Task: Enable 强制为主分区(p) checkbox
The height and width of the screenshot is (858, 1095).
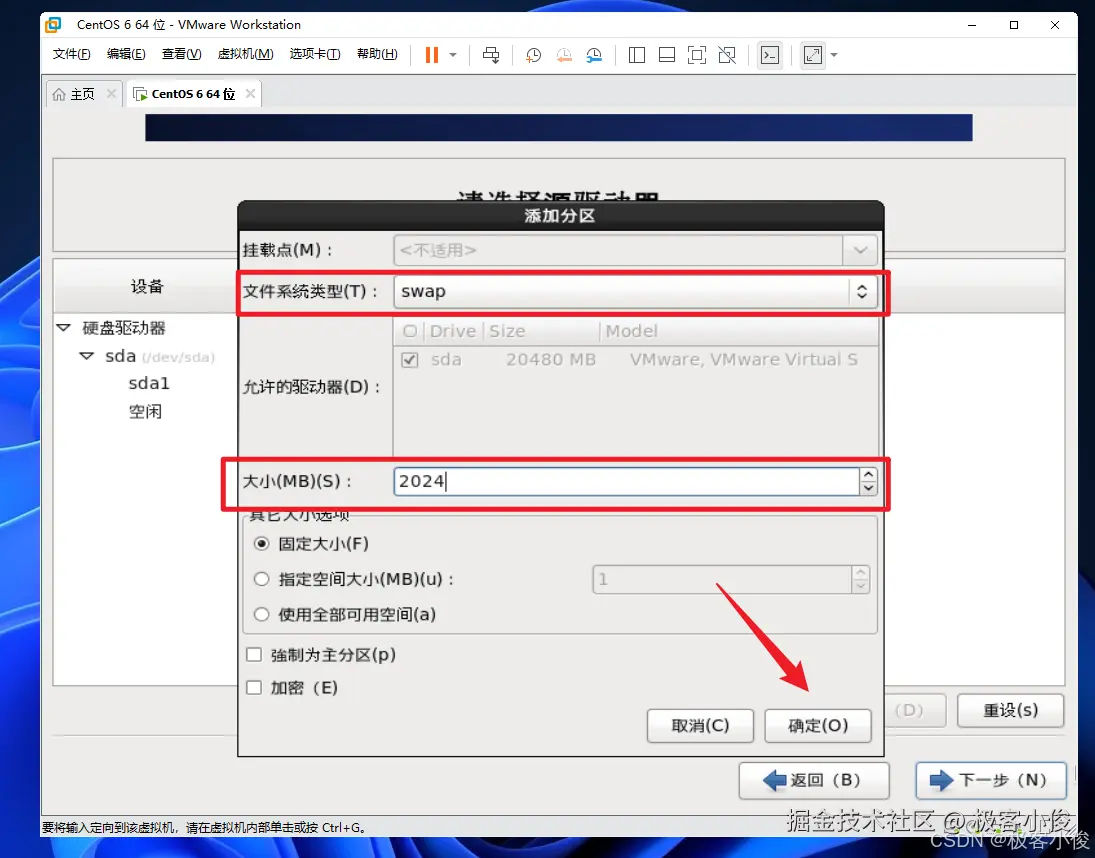Action: [x=254, y=655]
